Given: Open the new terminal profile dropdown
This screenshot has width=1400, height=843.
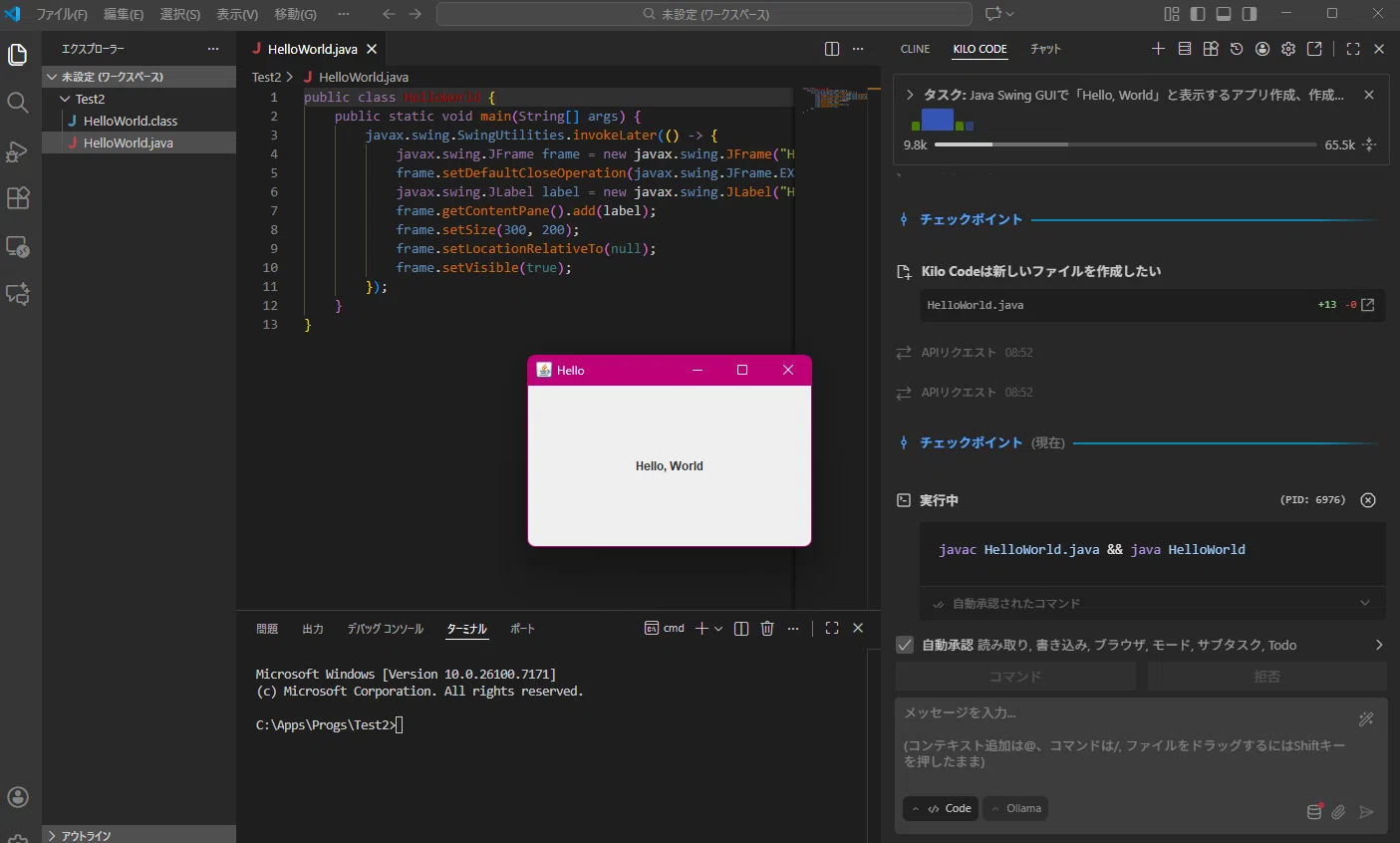Looking at the screenshot, I should tap(716, 628).
